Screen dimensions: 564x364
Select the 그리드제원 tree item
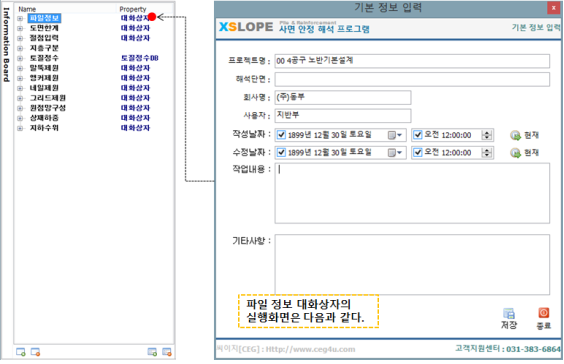pos(47,98)
